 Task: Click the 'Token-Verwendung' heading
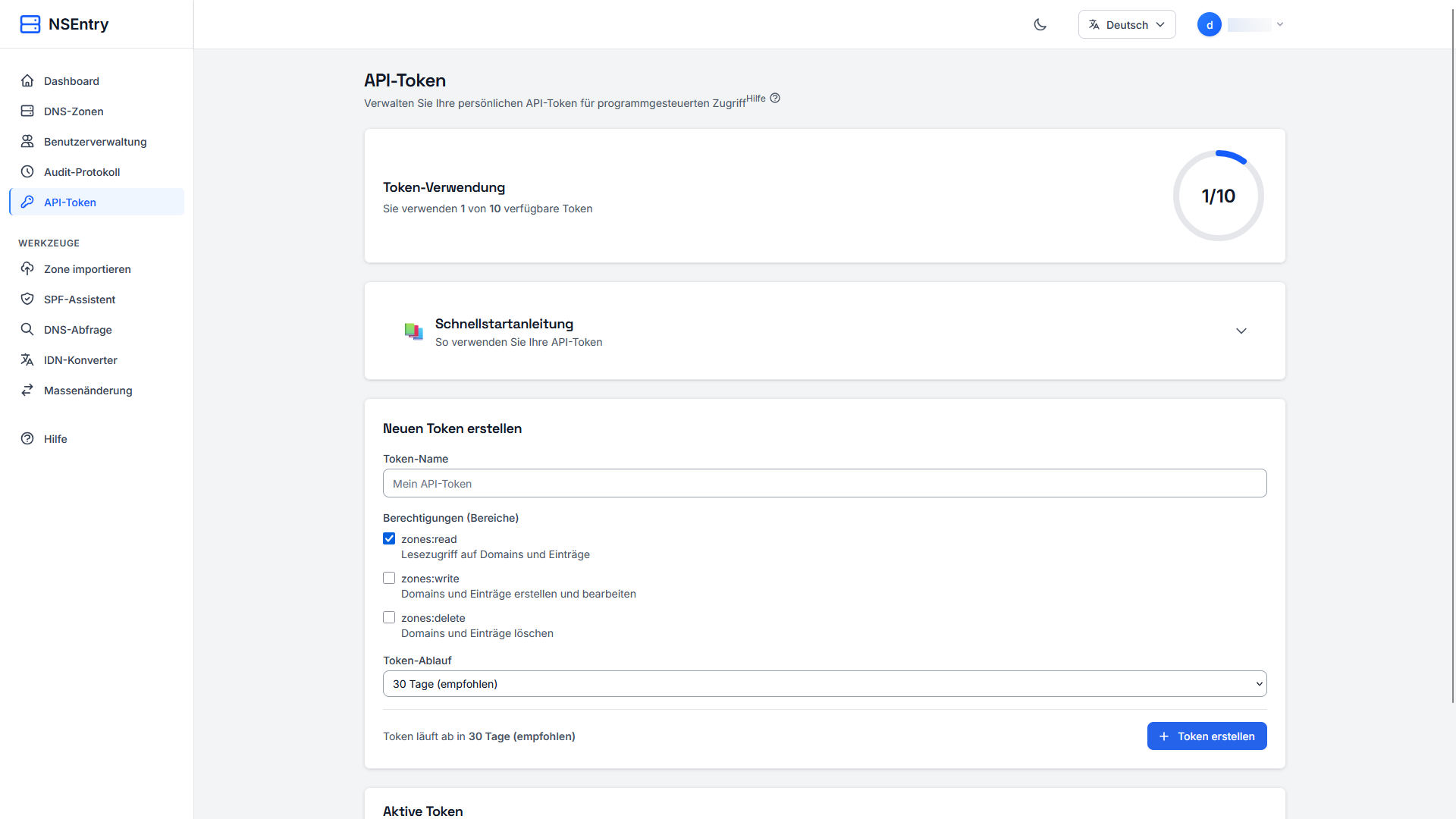coord(444,187)
